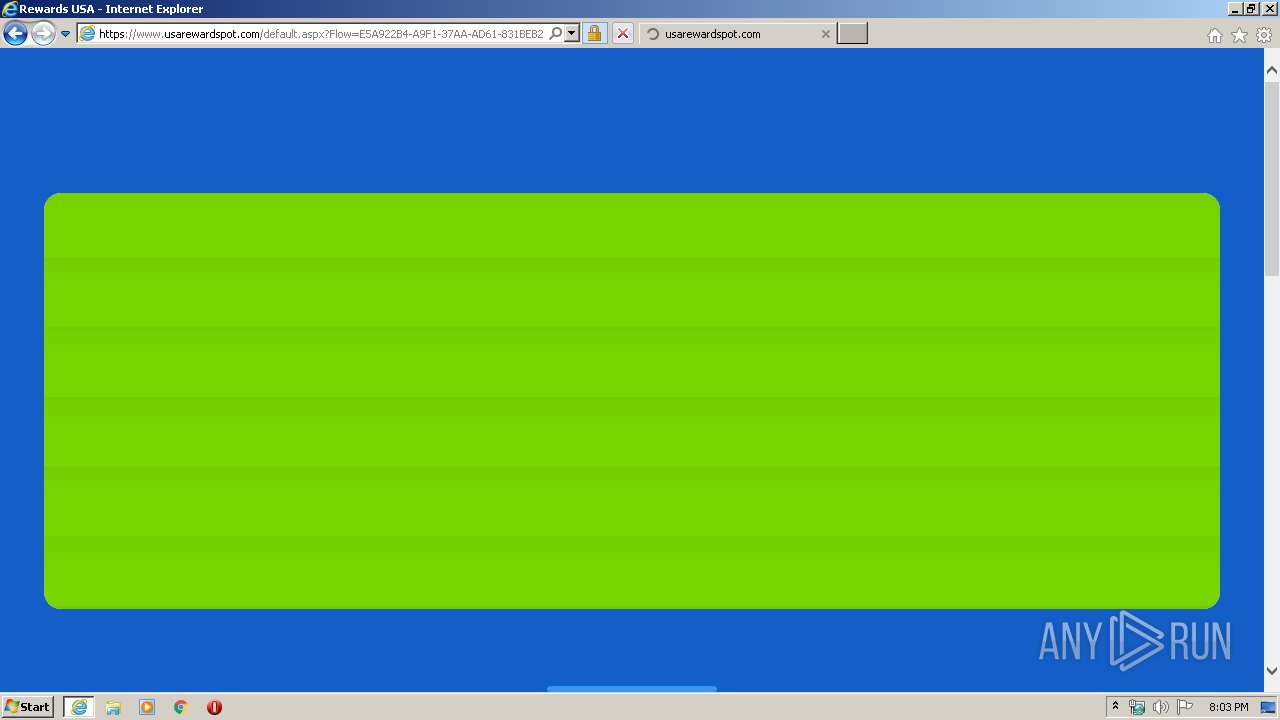Click the scrollbar up arrow
Viewport: 1280px width, 720px height.
[1272, 71]
